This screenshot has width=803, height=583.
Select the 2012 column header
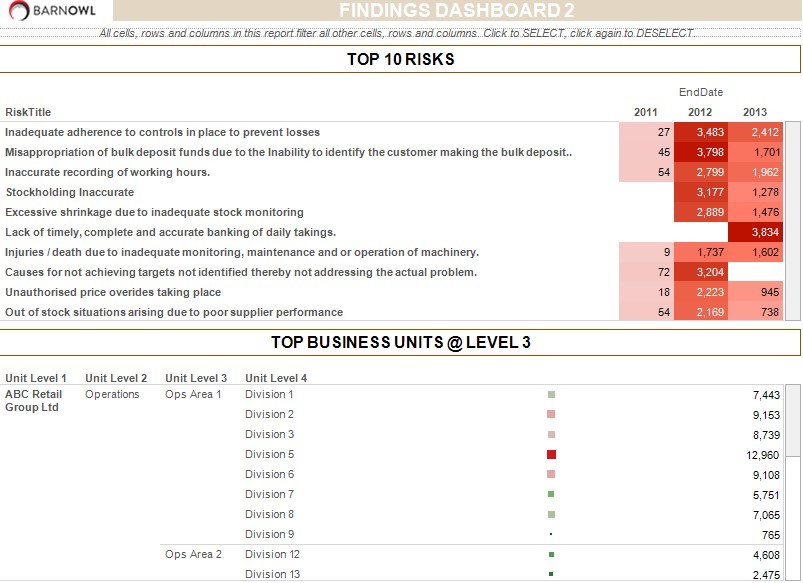click(700, 112)
